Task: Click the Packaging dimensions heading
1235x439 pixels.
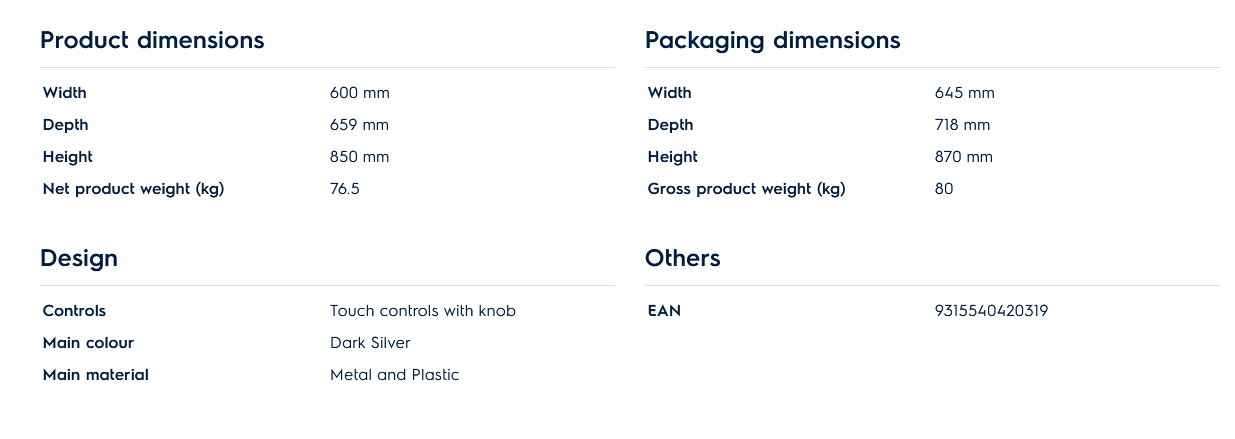Action: [x=772, y=40]
